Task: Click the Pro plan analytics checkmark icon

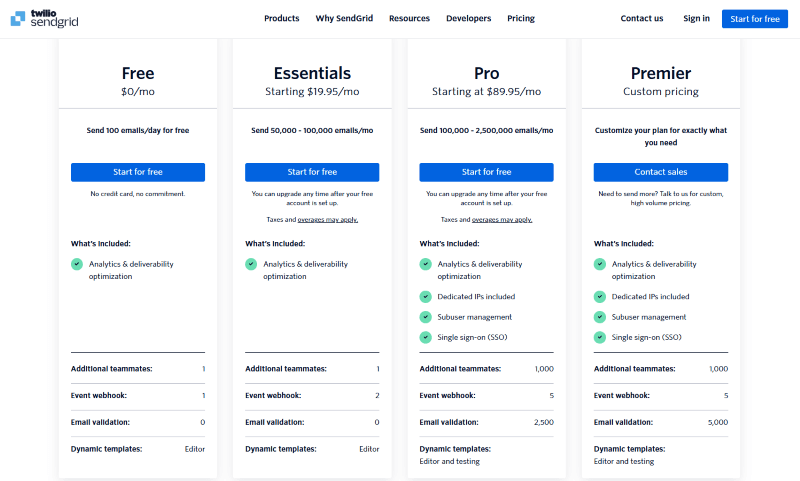Action: click(x=426, y=264)
